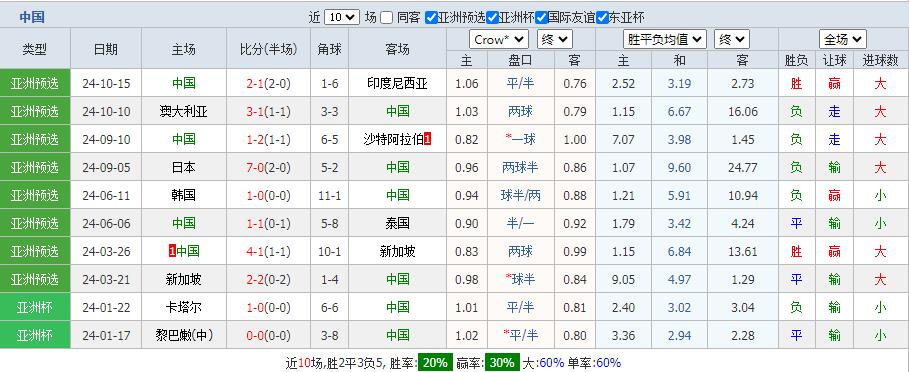This screenshot has height=372, width=909.
Task: Click date 24-09-05
Action: 106,167
